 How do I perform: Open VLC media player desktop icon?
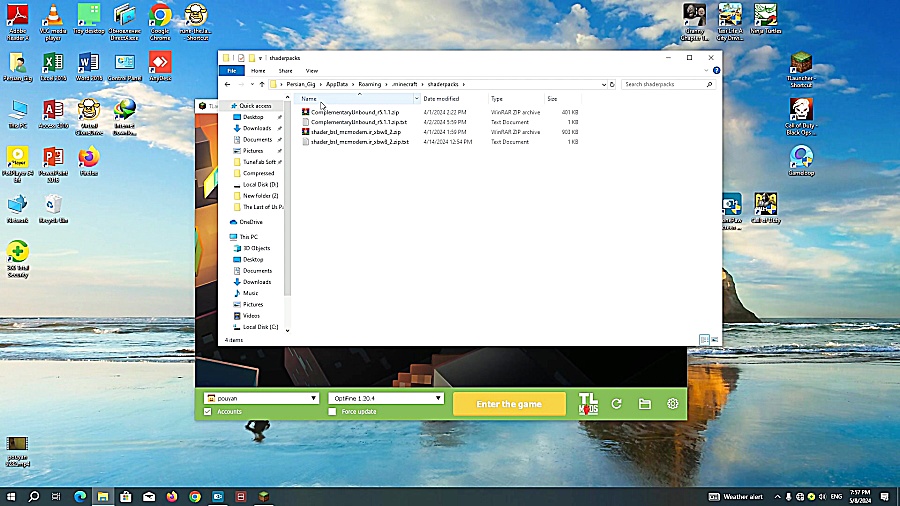53,22
